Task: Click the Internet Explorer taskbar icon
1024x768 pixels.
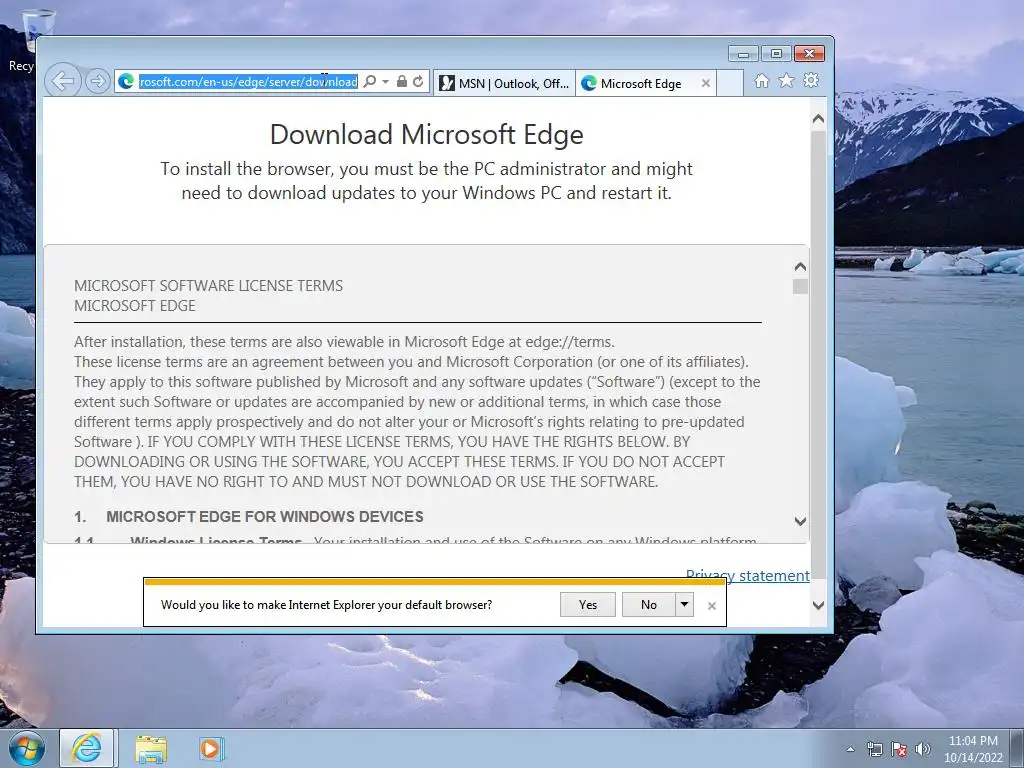Action: click(x=88, y=748)
